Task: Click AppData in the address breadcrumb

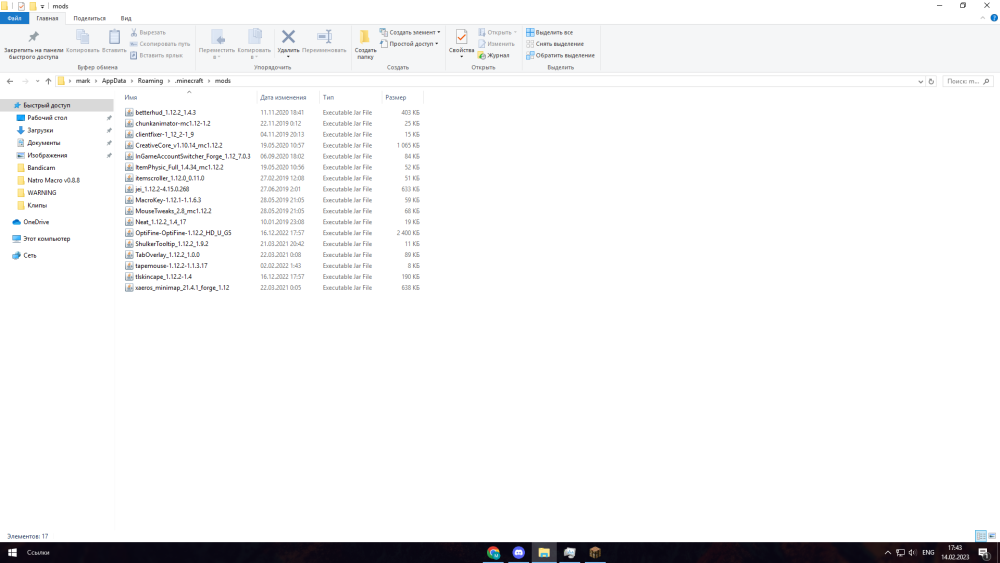Action: tap(114, 81)
